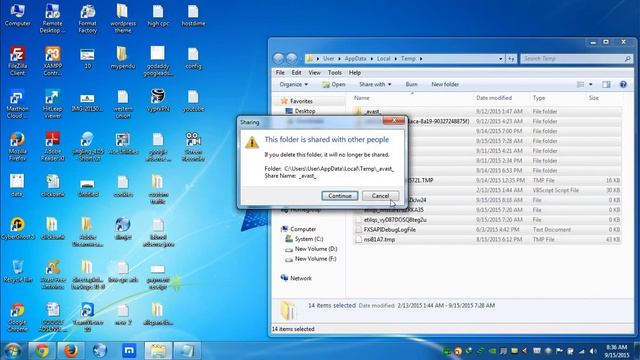Open the Edit menu in Explorer
The image size is (640, 360).
point(296,73)
